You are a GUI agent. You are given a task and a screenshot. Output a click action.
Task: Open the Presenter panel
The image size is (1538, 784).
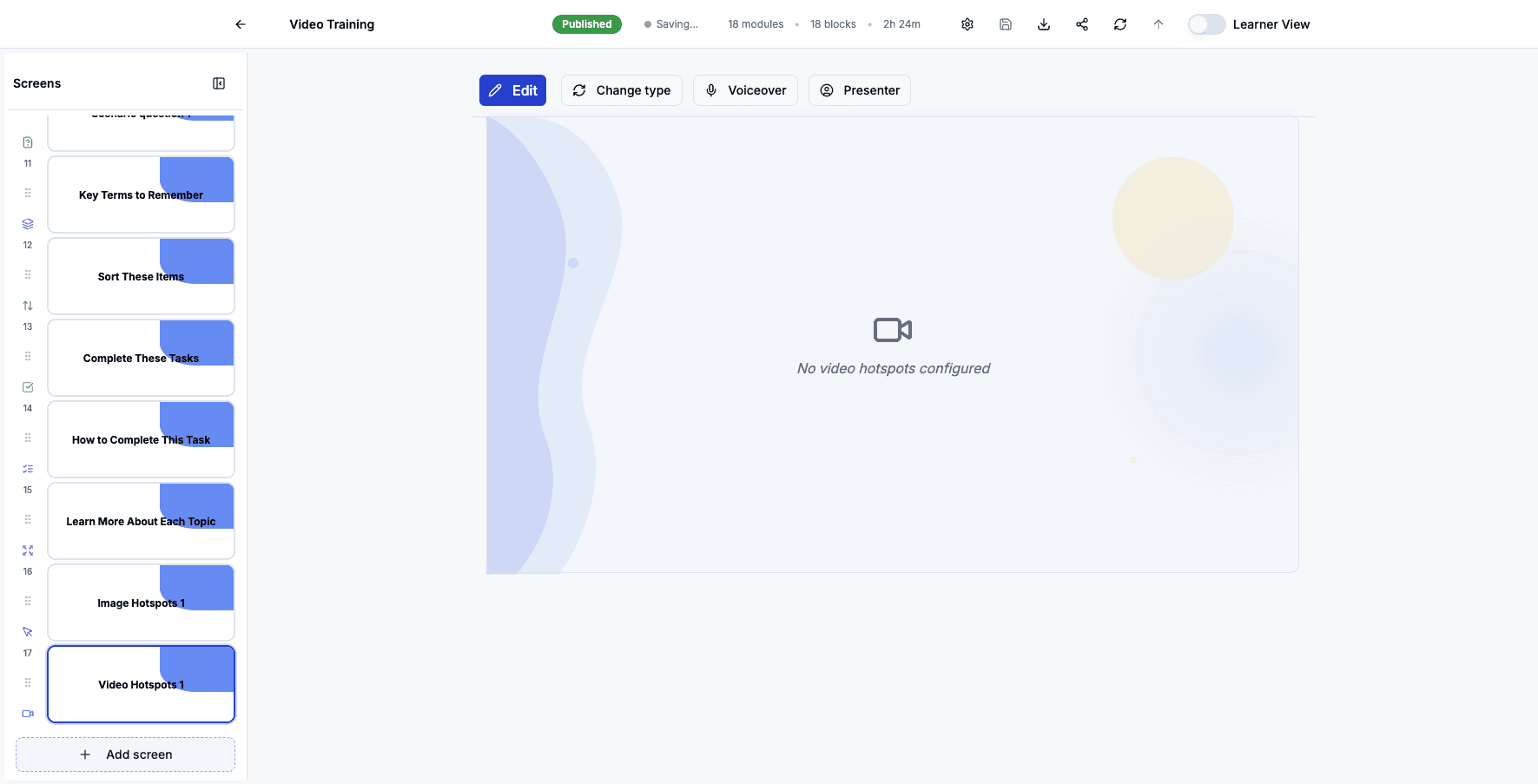859,90
